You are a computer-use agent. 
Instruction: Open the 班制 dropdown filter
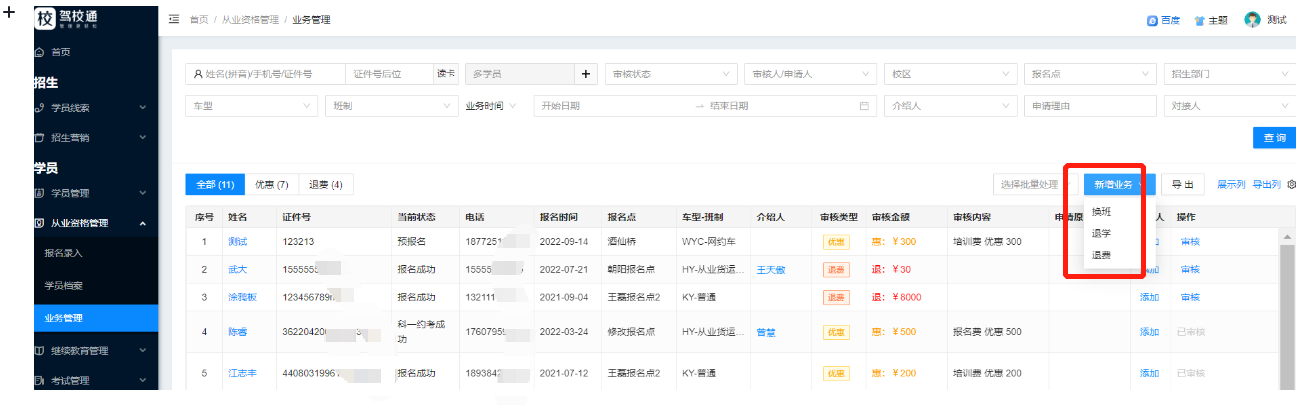tap(391, 106)
